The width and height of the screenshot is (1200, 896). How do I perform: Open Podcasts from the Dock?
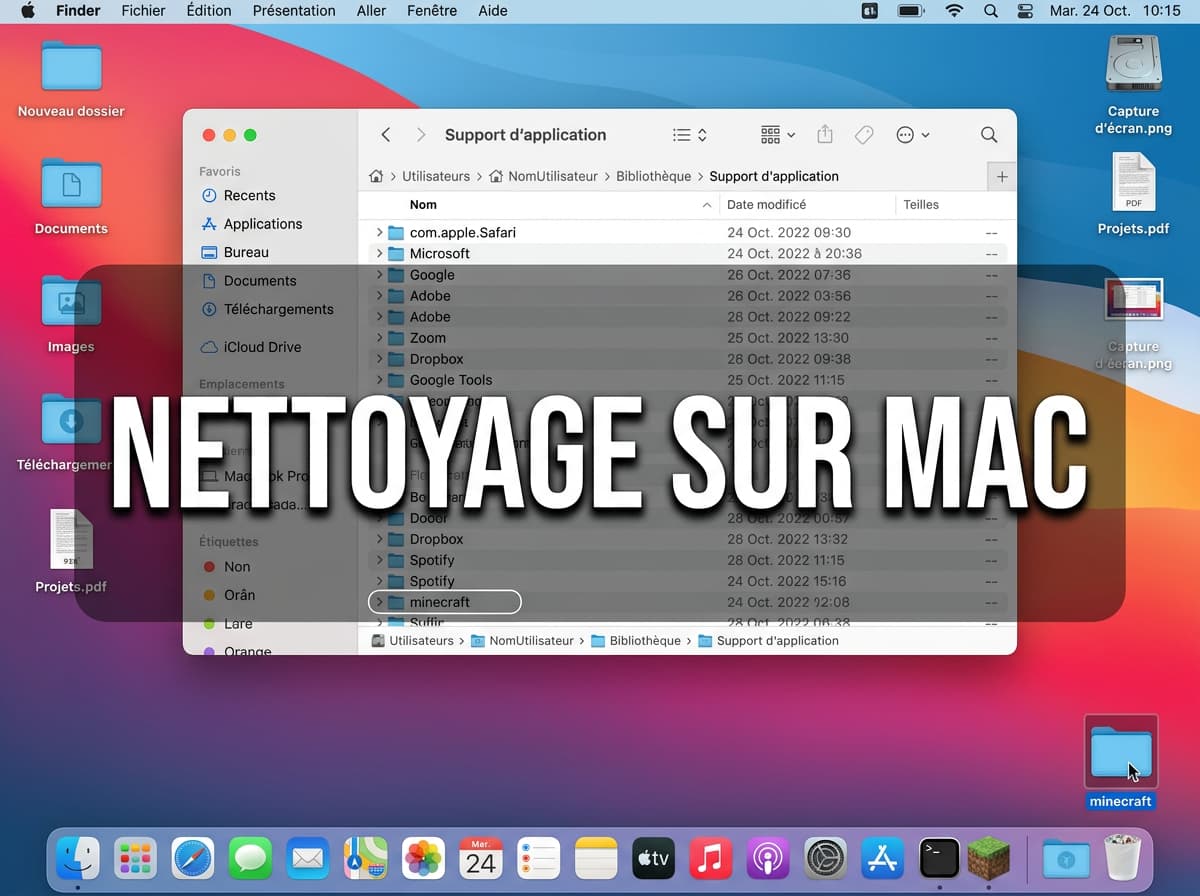[x=769, y=858]
